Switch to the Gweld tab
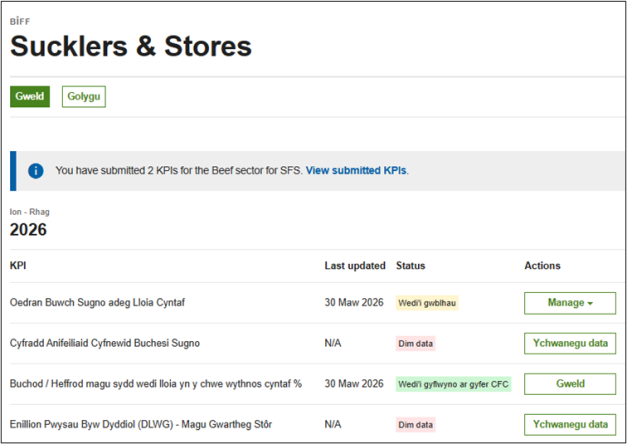 click(x=30, y=97)
